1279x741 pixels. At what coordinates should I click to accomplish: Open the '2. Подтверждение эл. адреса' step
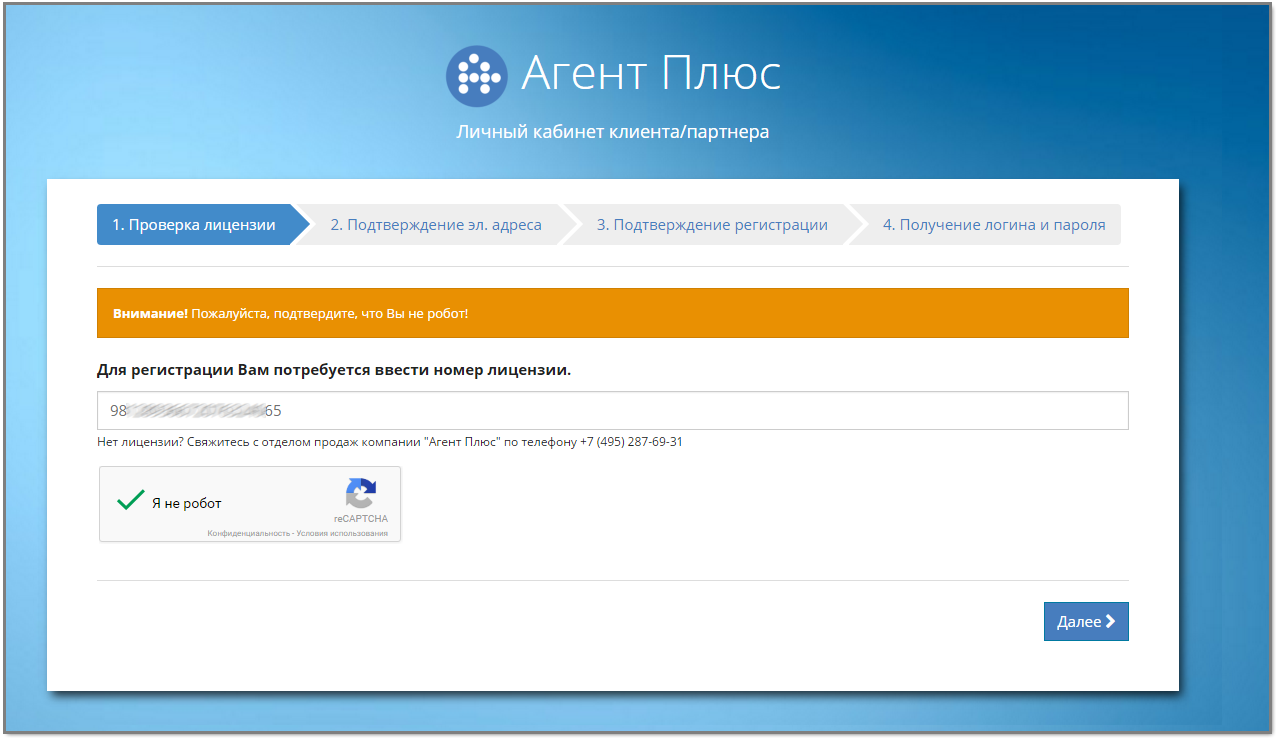(436, 225)
